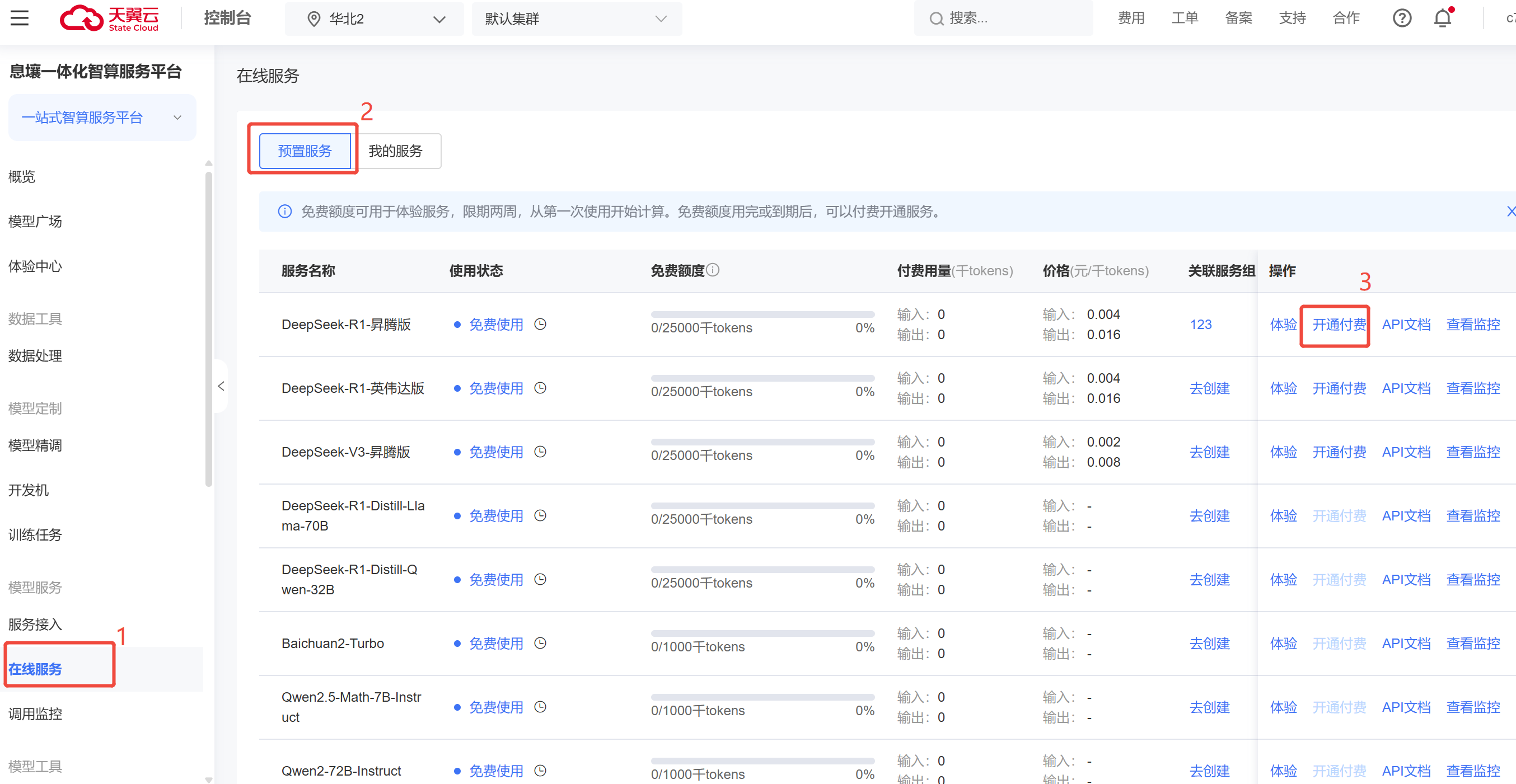The image size is (1516, 784).
Task: Click 查看监控 for DeepSeek-R1-英伟达版
Action: pyautogui.click(x=1473, y=388)
